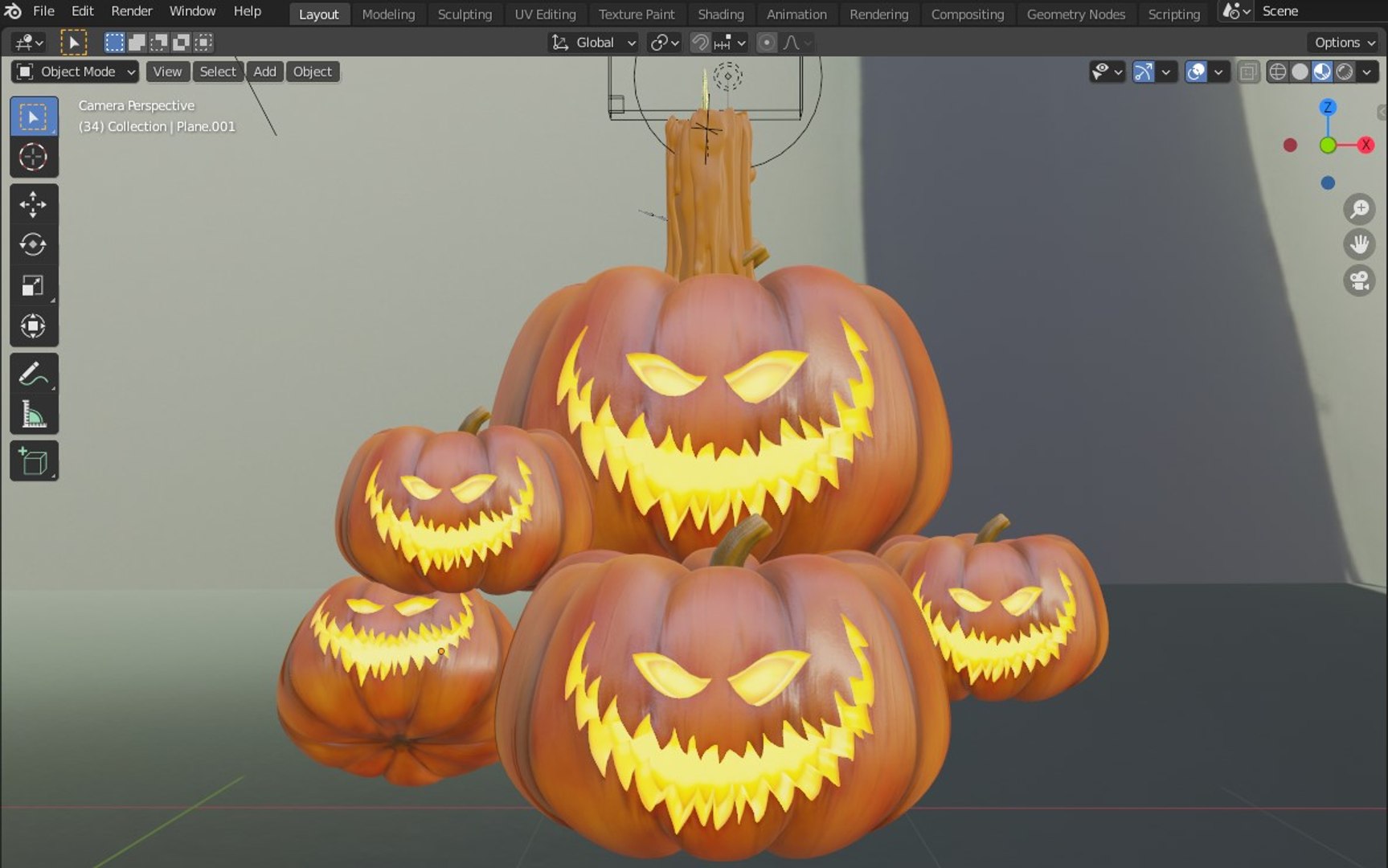Open proportional editing falloff dropdown
This screenshot has height=868, width=1388.
tap(797, 43)
